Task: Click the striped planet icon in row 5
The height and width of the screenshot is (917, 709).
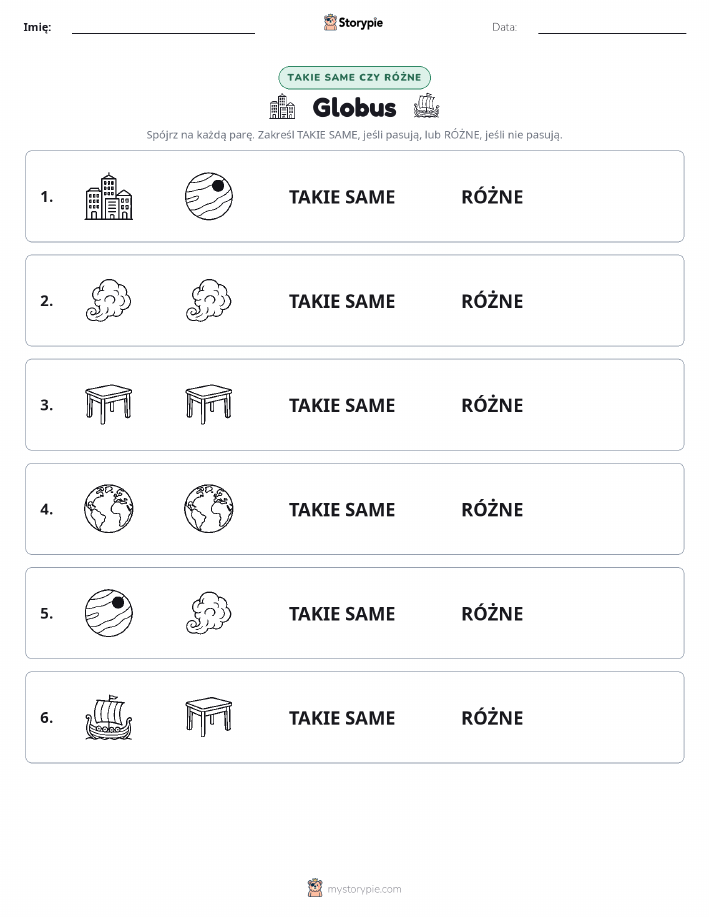Action: 109,613
